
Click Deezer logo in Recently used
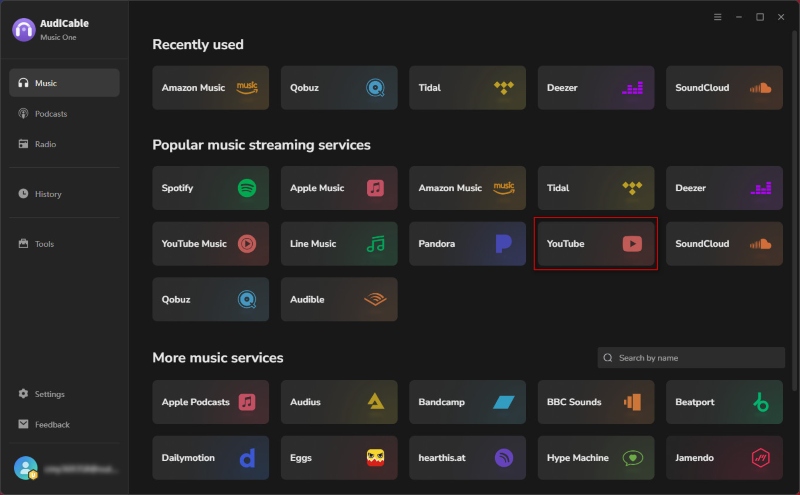click(x=632, y=88)
